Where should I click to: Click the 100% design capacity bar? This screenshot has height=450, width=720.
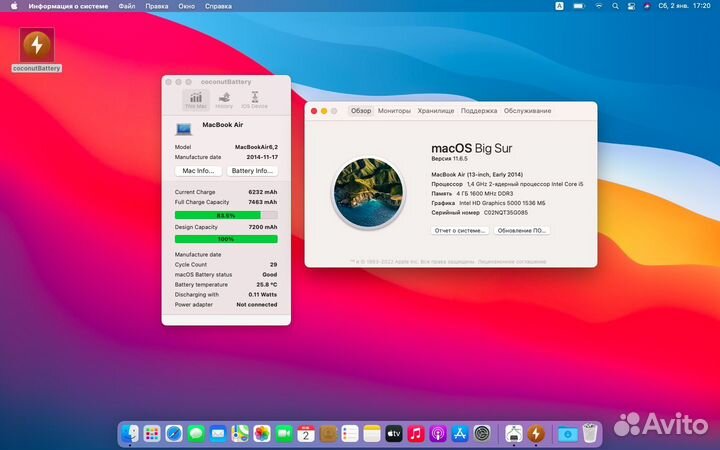[226, 239]
